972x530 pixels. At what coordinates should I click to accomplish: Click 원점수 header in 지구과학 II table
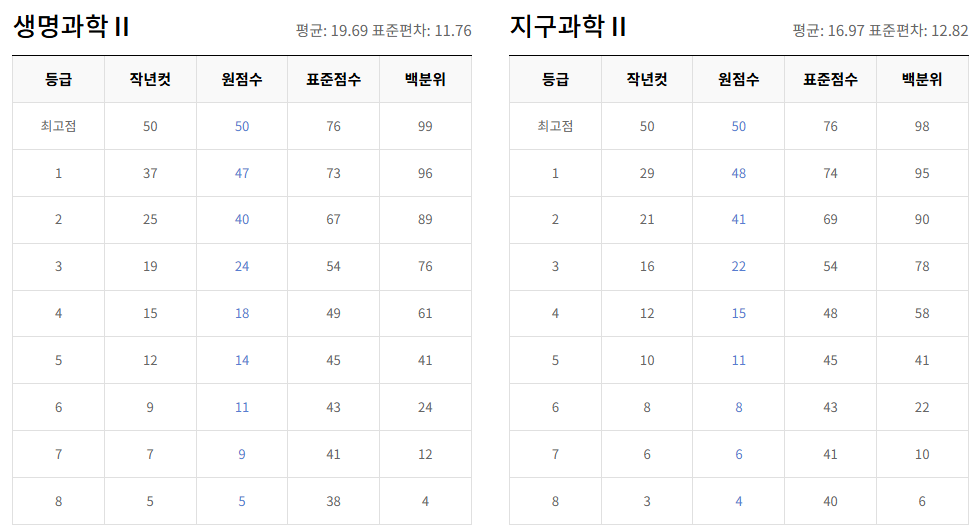click(x=739, y=79)
